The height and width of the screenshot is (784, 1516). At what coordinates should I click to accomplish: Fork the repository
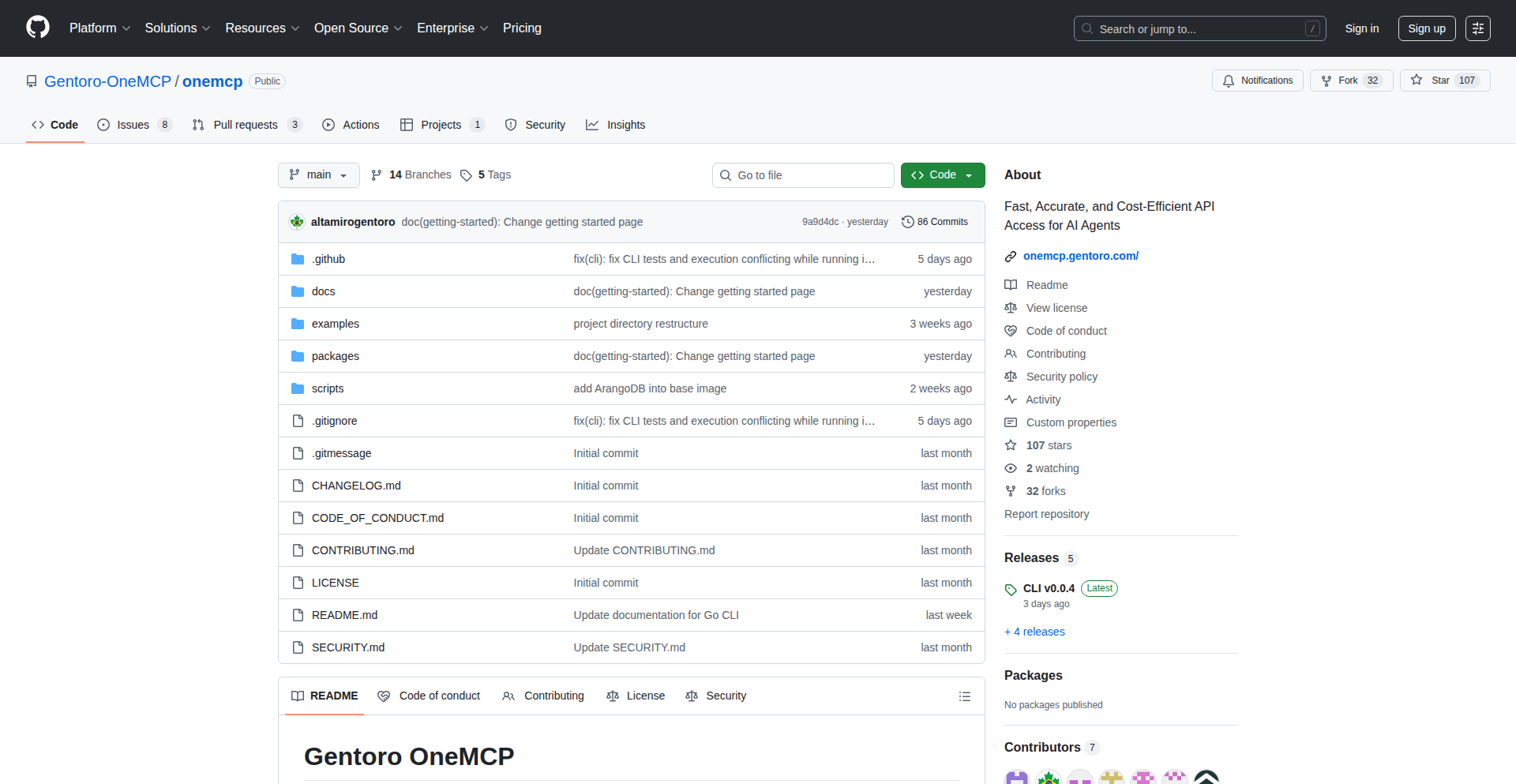(1352, 81)
